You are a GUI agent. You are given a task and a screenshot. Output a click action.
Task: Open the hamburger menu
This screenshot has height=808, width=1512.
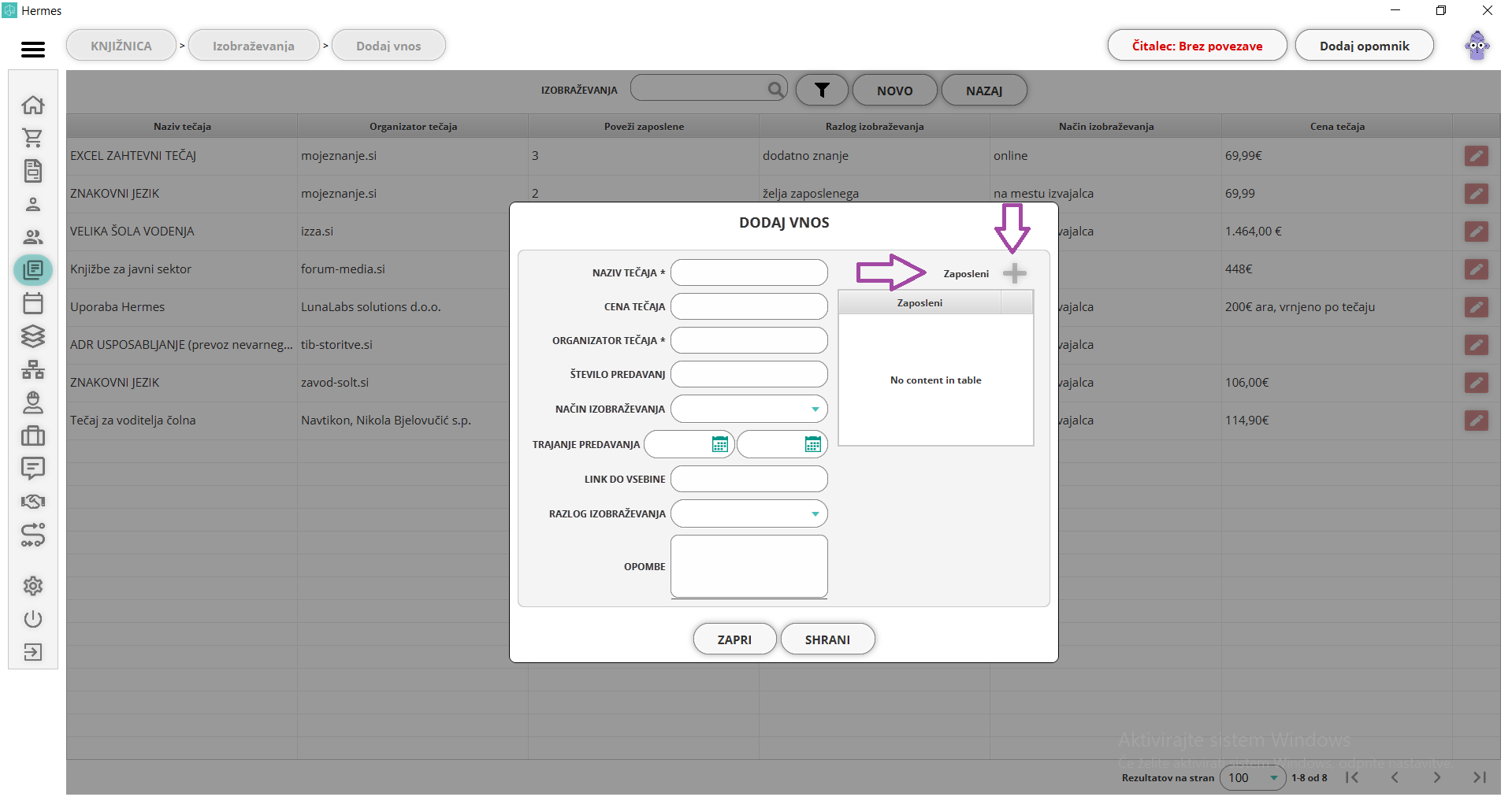click(33, 50)
